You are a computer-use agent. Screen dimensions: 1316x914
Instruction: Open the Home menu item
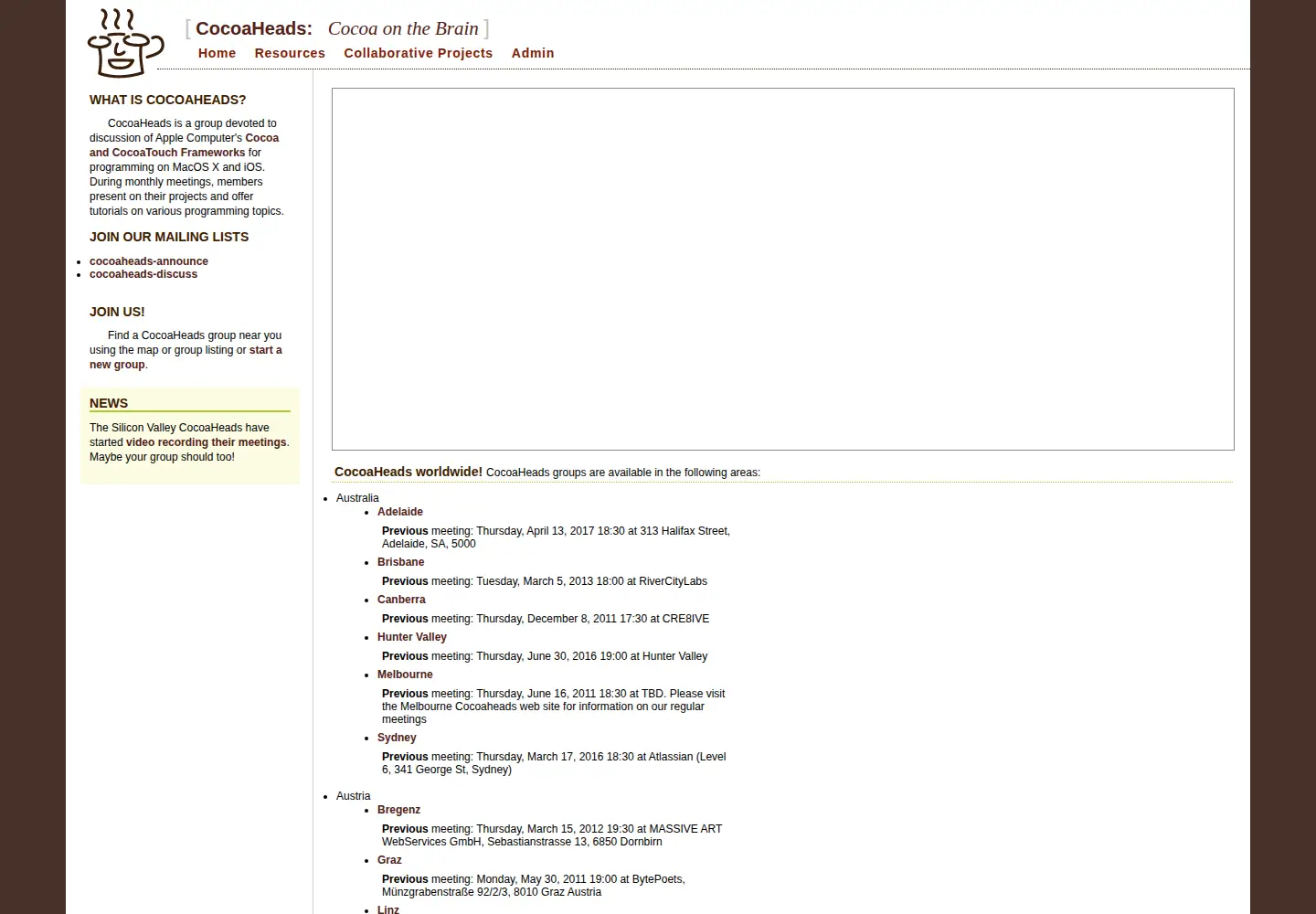pyautogui.click(x=217, y=53)
